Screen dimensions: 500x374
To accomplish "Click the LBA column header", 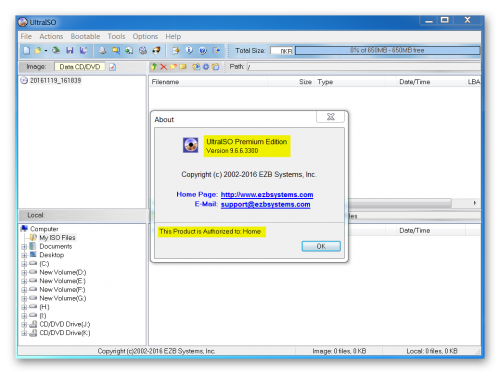I will click(474, 82).
